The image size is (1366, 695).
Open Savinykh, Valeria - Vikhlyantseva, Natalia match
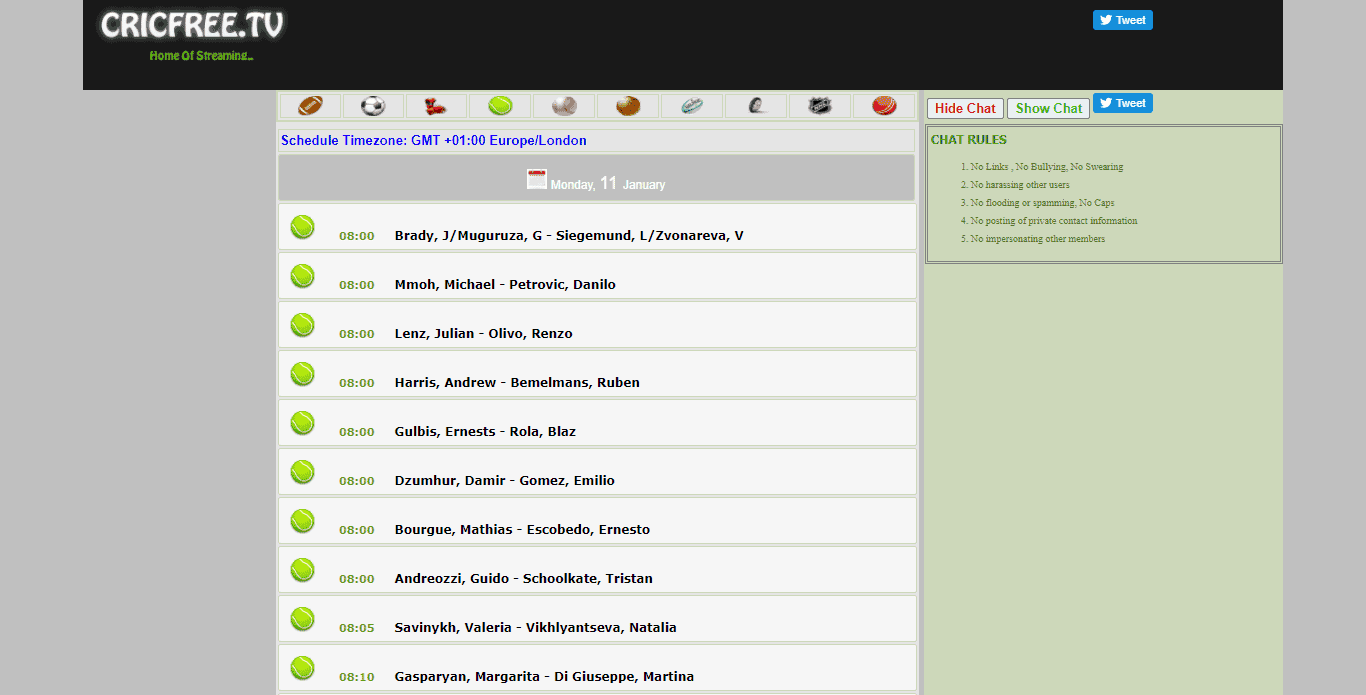click(x=535, y=628)
